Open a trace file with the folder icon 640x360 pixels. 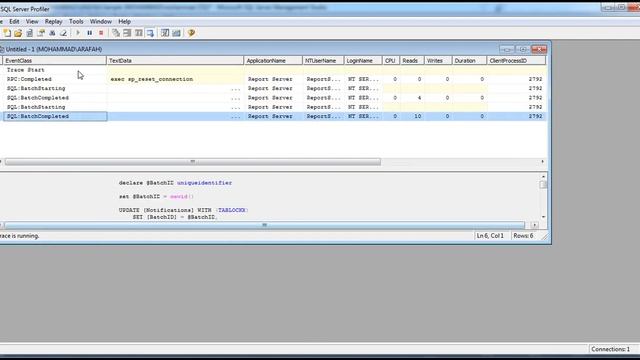pos(18,33)
